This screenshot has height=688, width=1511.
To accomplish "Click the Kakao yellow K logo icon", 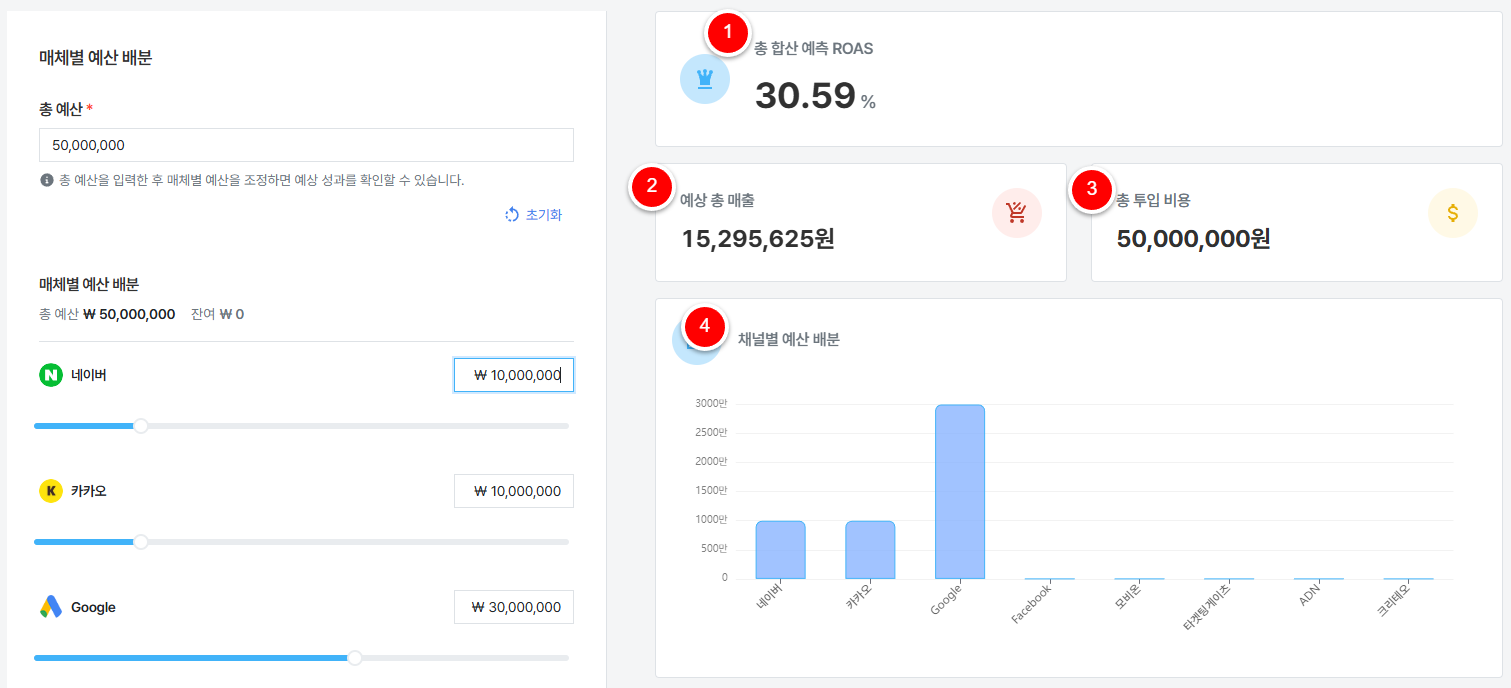I will (50, 491).
